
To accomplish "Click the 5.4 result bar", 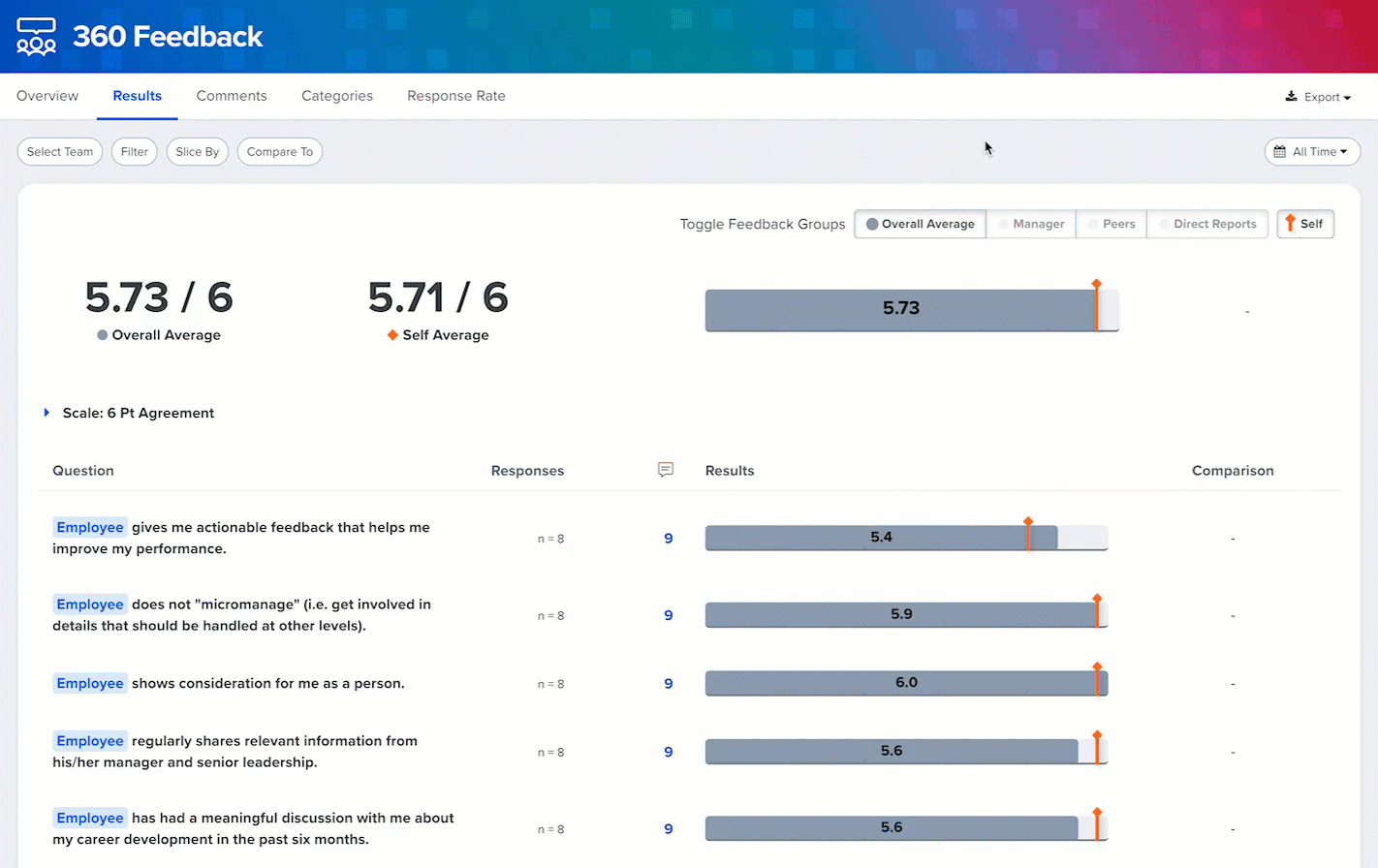I will pos(880,538).
